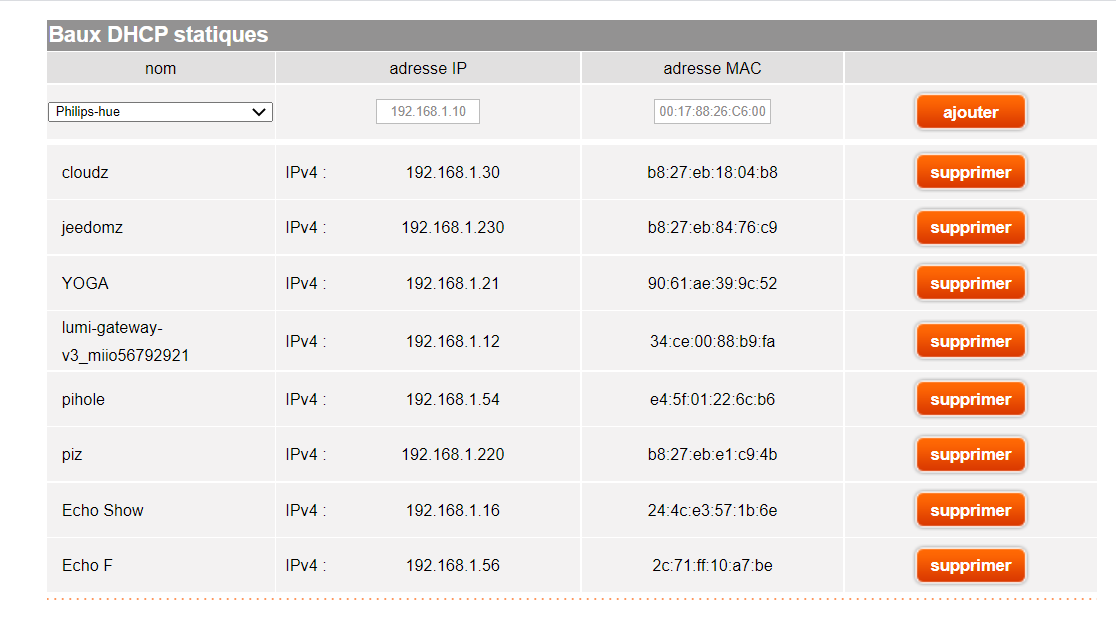Delete the cloudz static lease
Viewport: 1116px width, 638px height.
coord(970,172)
